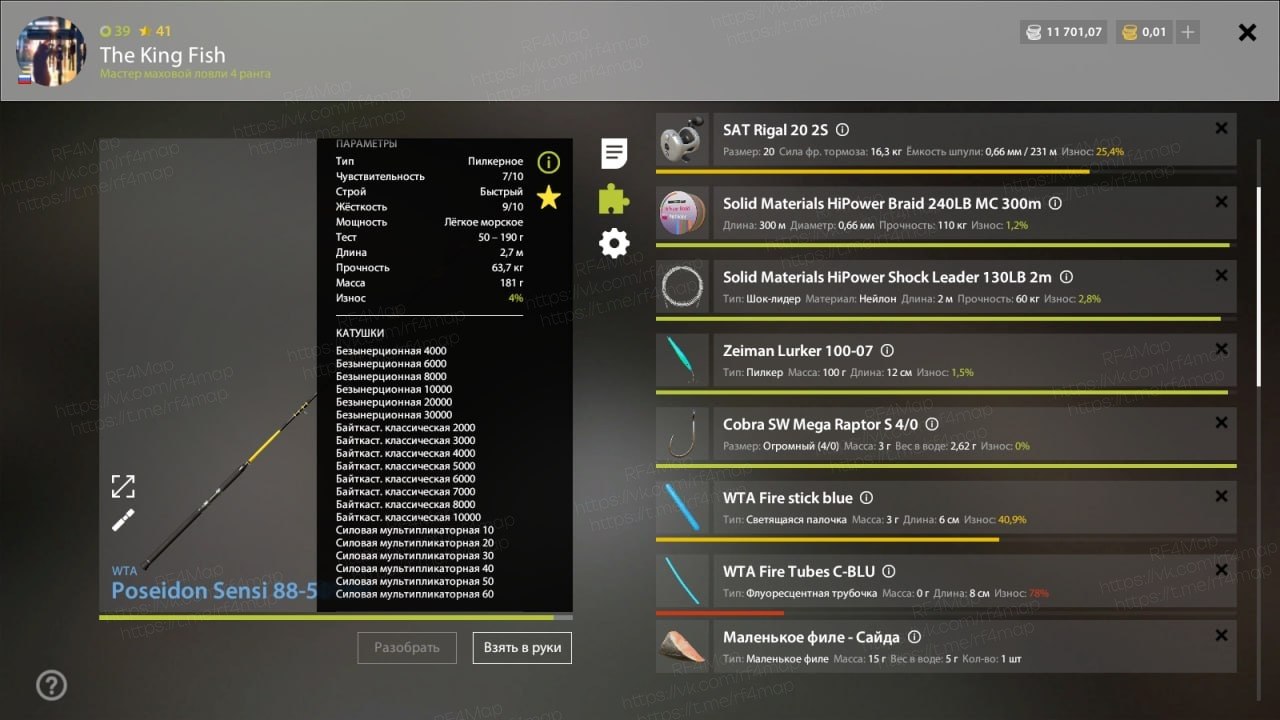Image resolution: width=1280 pixels, height=720 pixels.
Task: Open the rod description notes icon
Action: coord(614,154)
